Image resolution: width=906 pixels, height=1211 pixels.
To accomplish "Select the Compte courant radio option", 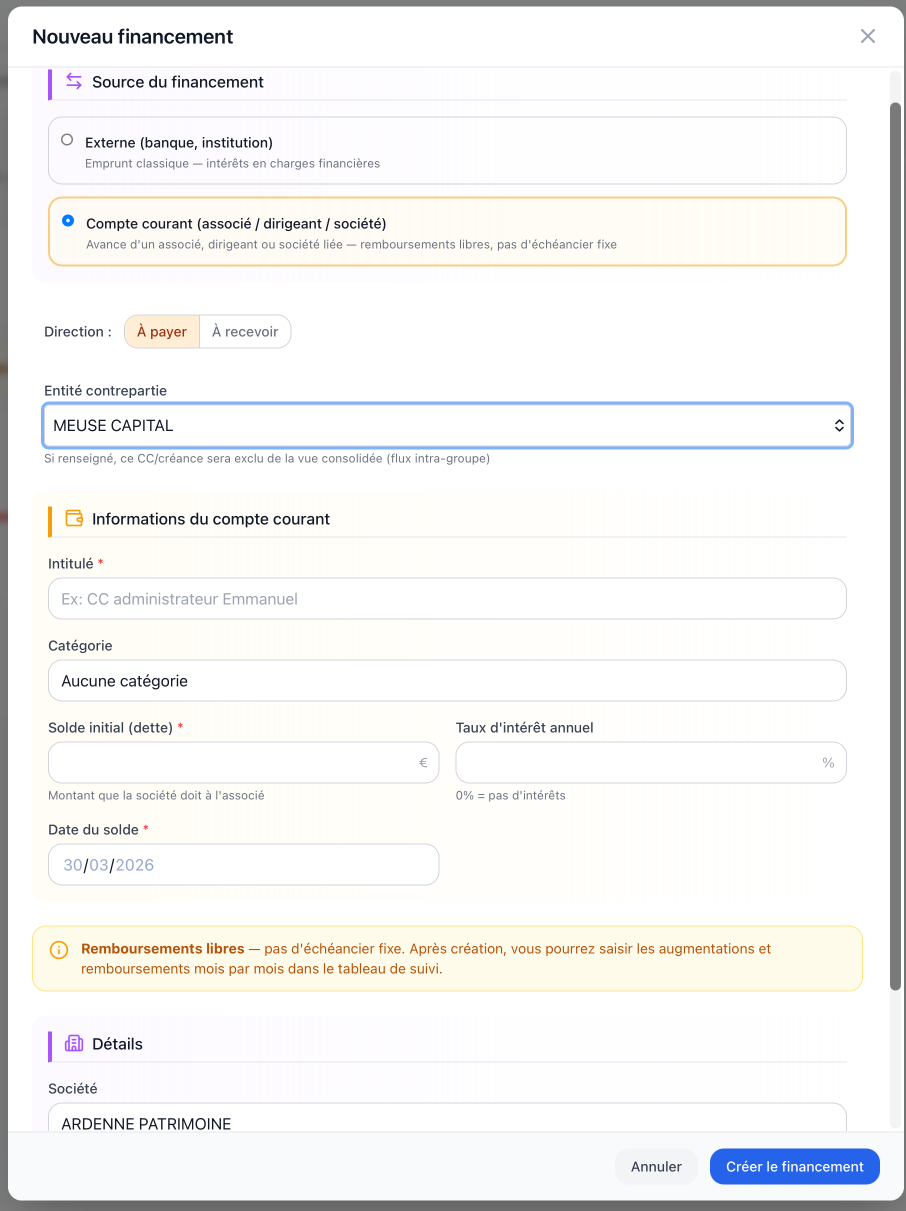I will coord(67,221).
